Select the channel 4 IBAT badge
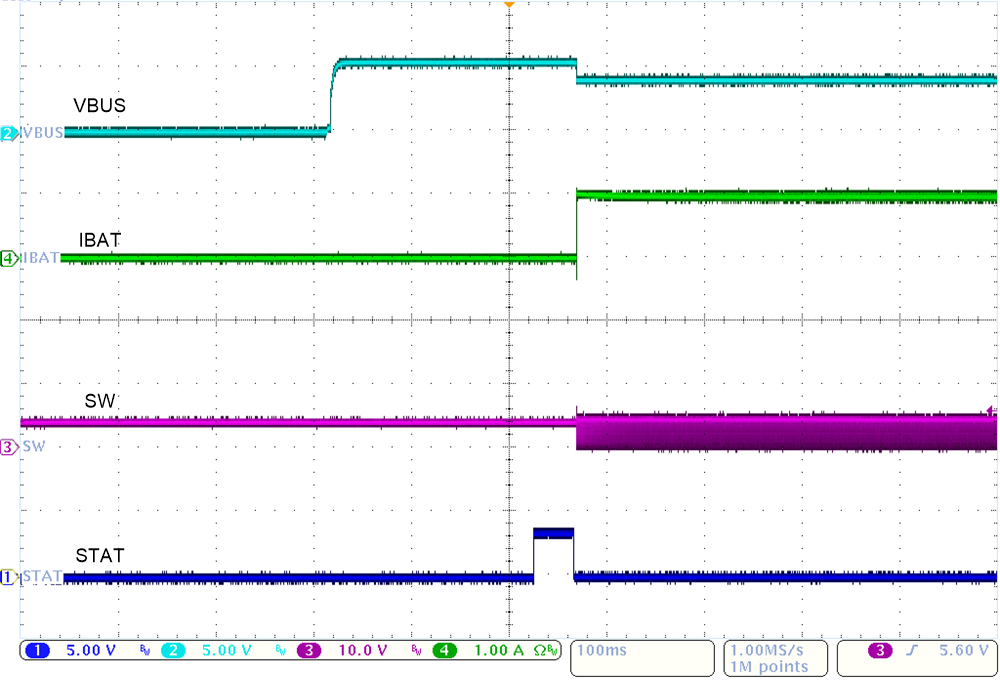Screen dimensions: 1000x688 (x=6, y=257)
